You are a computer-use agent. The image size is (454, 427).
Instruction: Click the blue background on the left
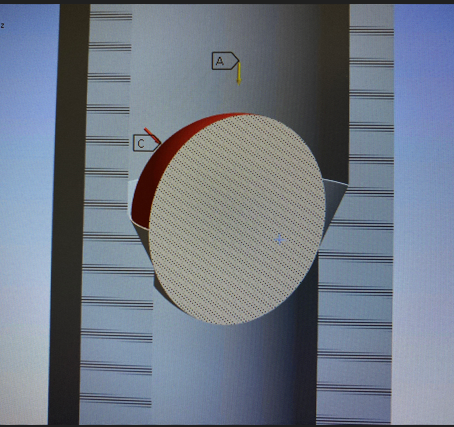25,213
